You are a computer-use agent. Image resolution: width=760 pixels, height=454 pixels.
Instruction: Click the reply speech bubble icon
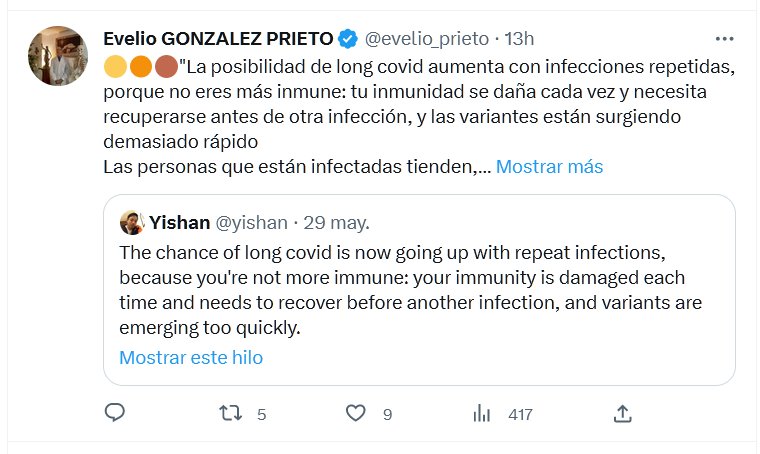pos(115,413)
